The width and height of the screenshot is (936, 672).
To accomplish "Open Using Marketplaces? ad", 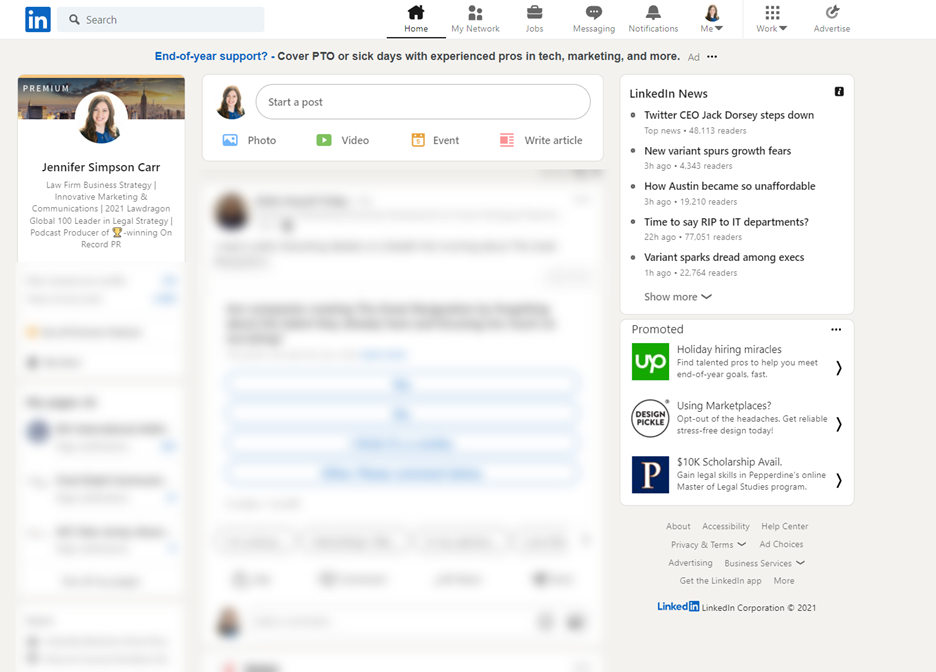I will [x=723, y=406].
